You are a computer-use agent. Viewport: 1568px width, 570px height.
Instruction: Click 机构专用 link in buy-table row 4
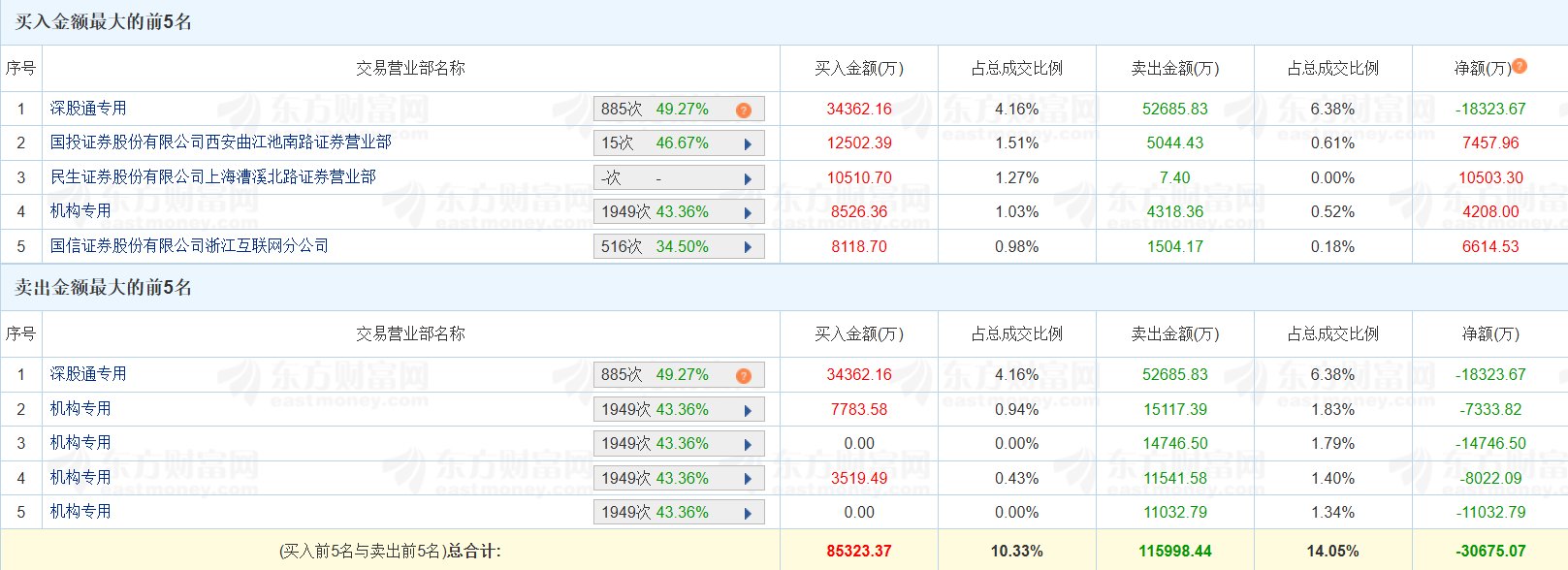pyautogui.click(x=80, y=211)
